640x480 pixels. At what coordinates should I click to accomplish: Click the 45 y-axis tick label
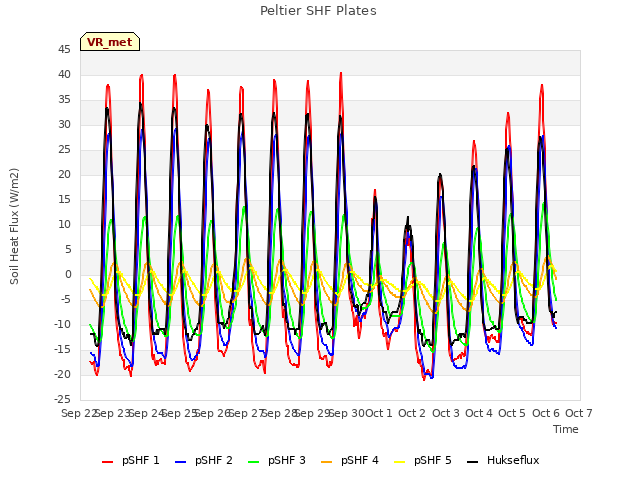point(64,50)
